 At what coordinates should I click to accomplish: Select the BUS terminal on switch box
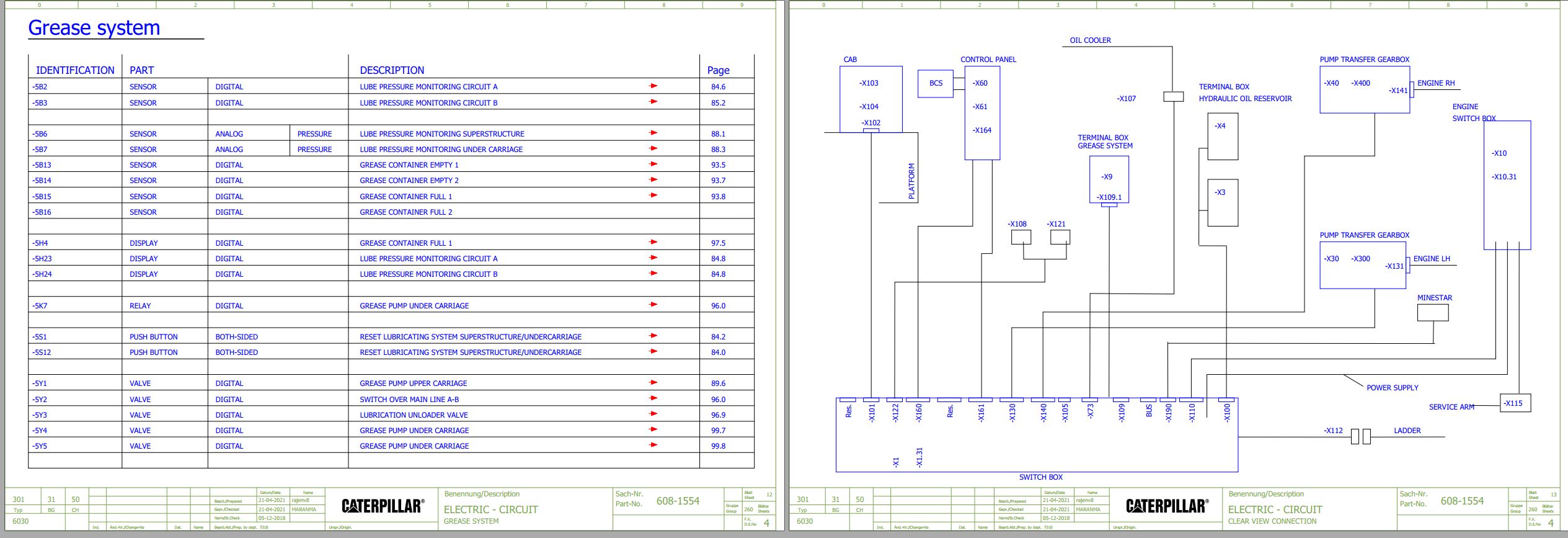[1149, 411]
